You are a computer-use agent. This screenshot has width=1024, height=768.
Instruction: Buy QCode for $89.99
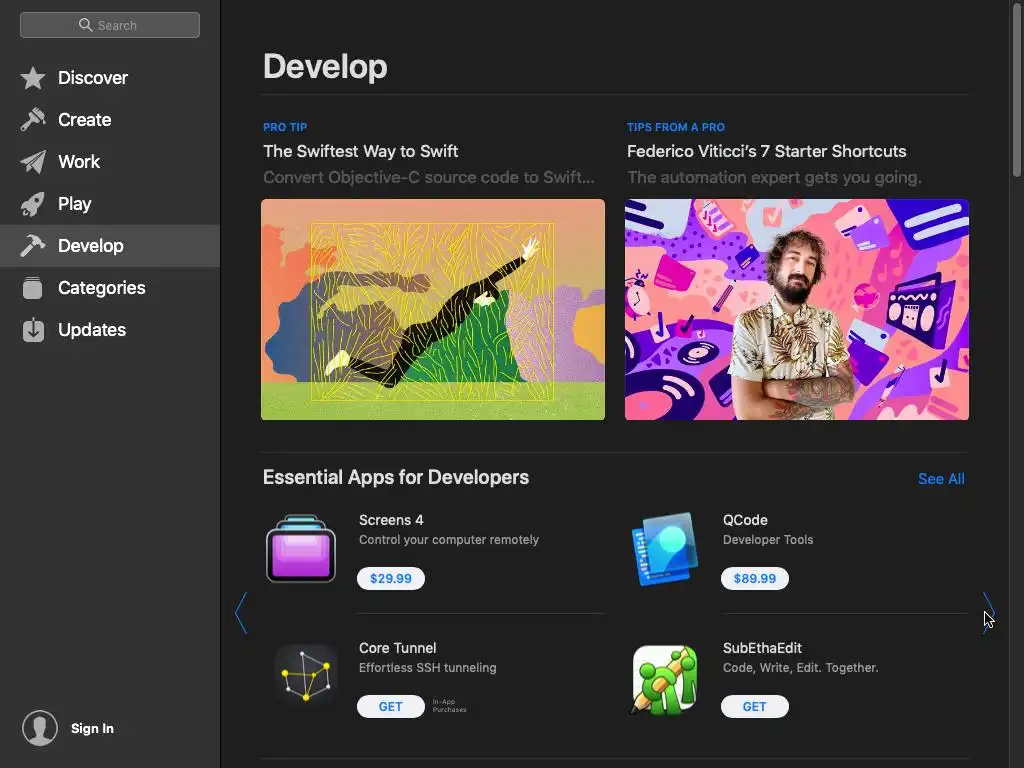[x=754, y=579]
